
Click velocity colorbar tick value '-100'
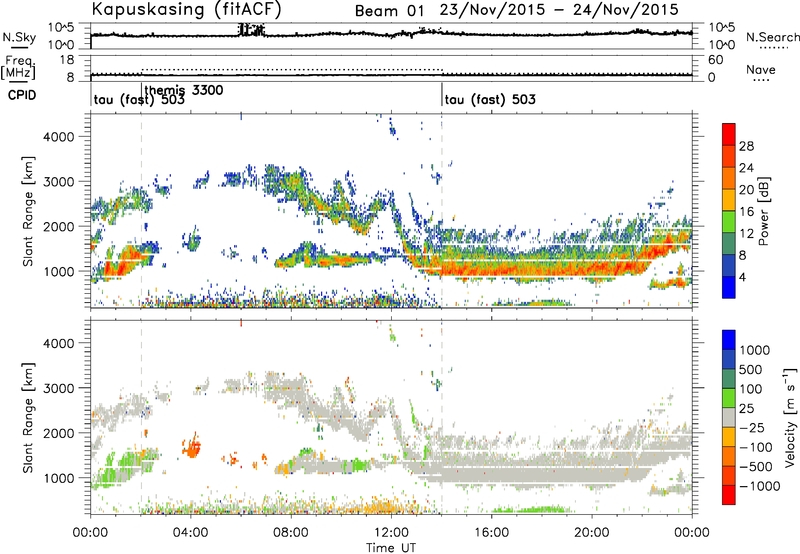point(755,447)
